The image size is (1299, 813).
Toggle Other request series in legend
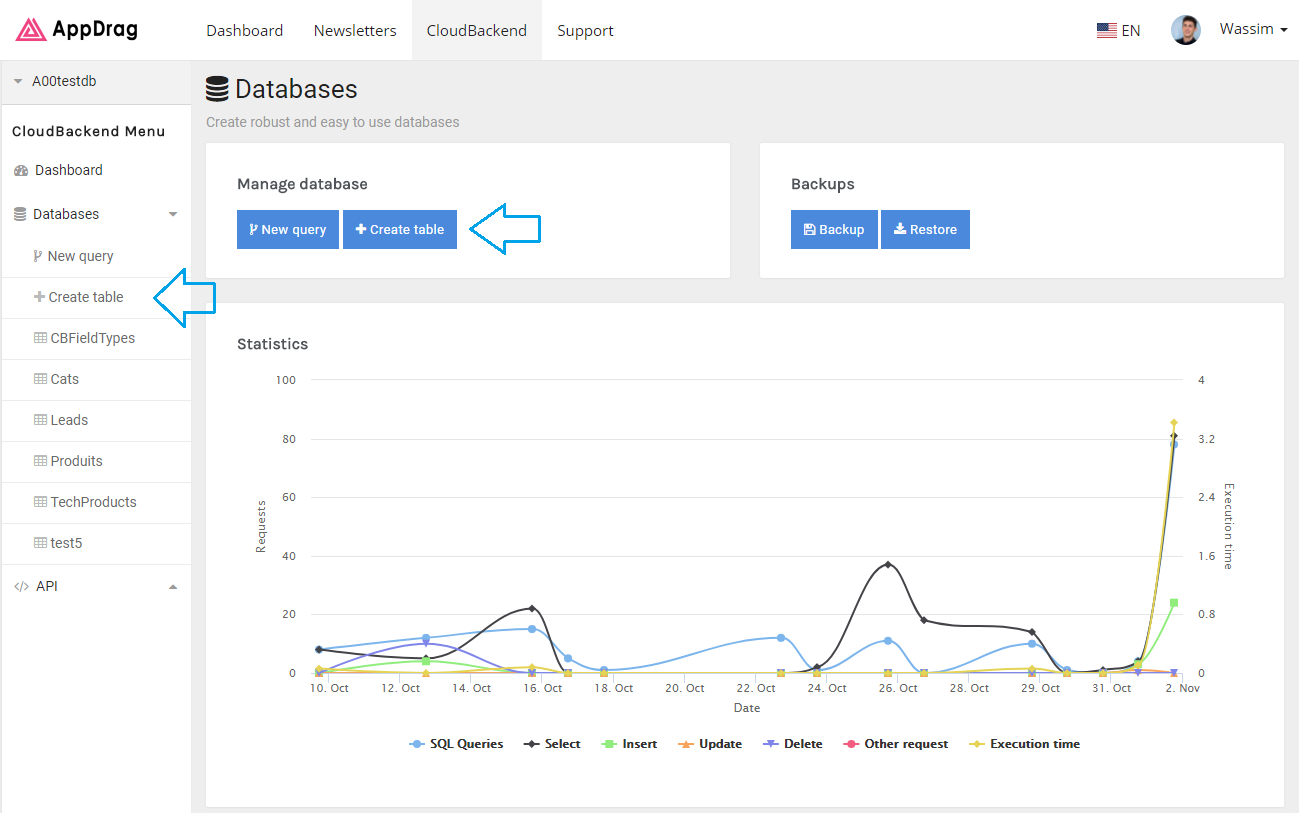tap(896, 744)
